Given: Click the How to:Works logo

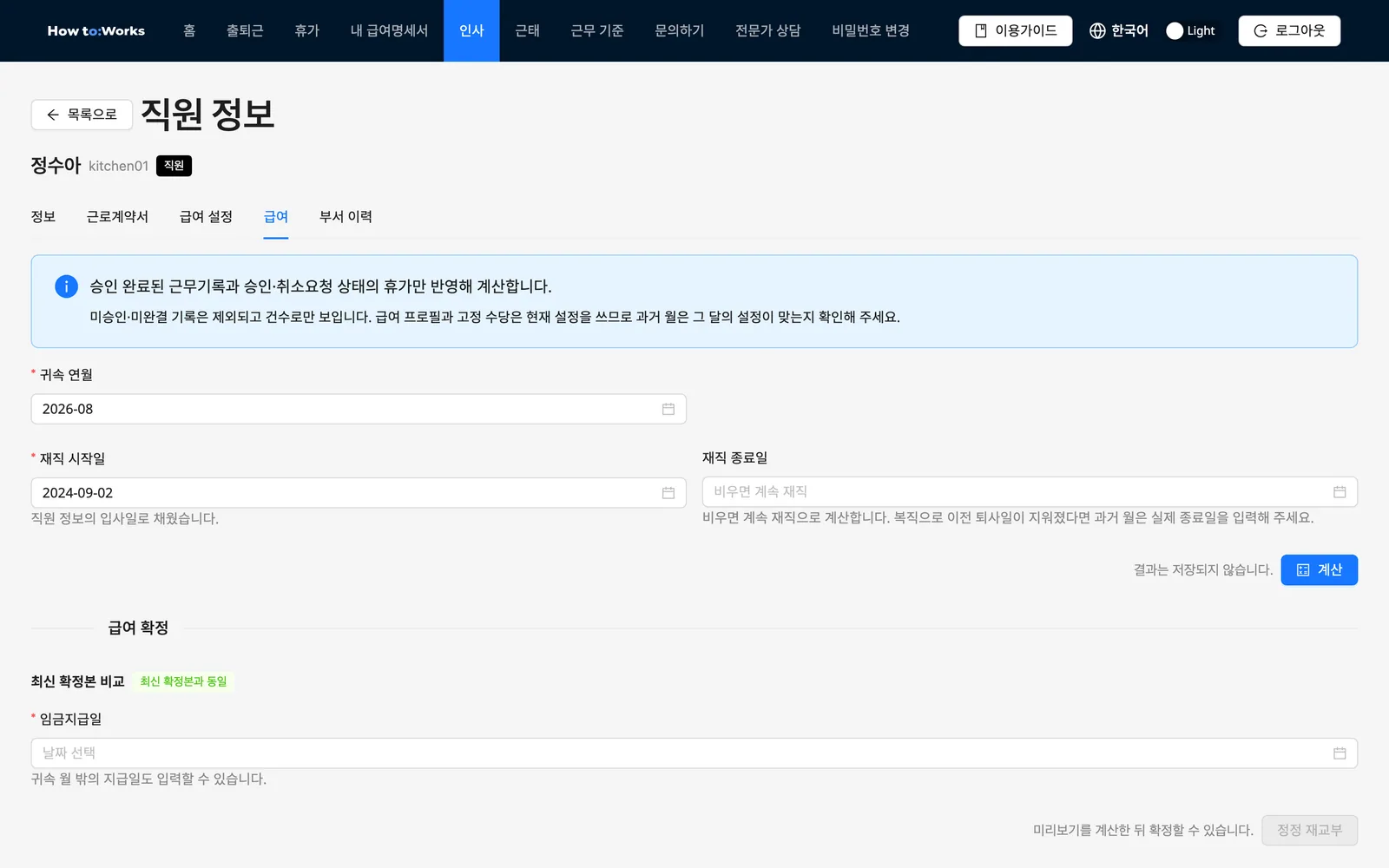Looking at the screenshot, I should pyautogui.click(x=96, y=31).
